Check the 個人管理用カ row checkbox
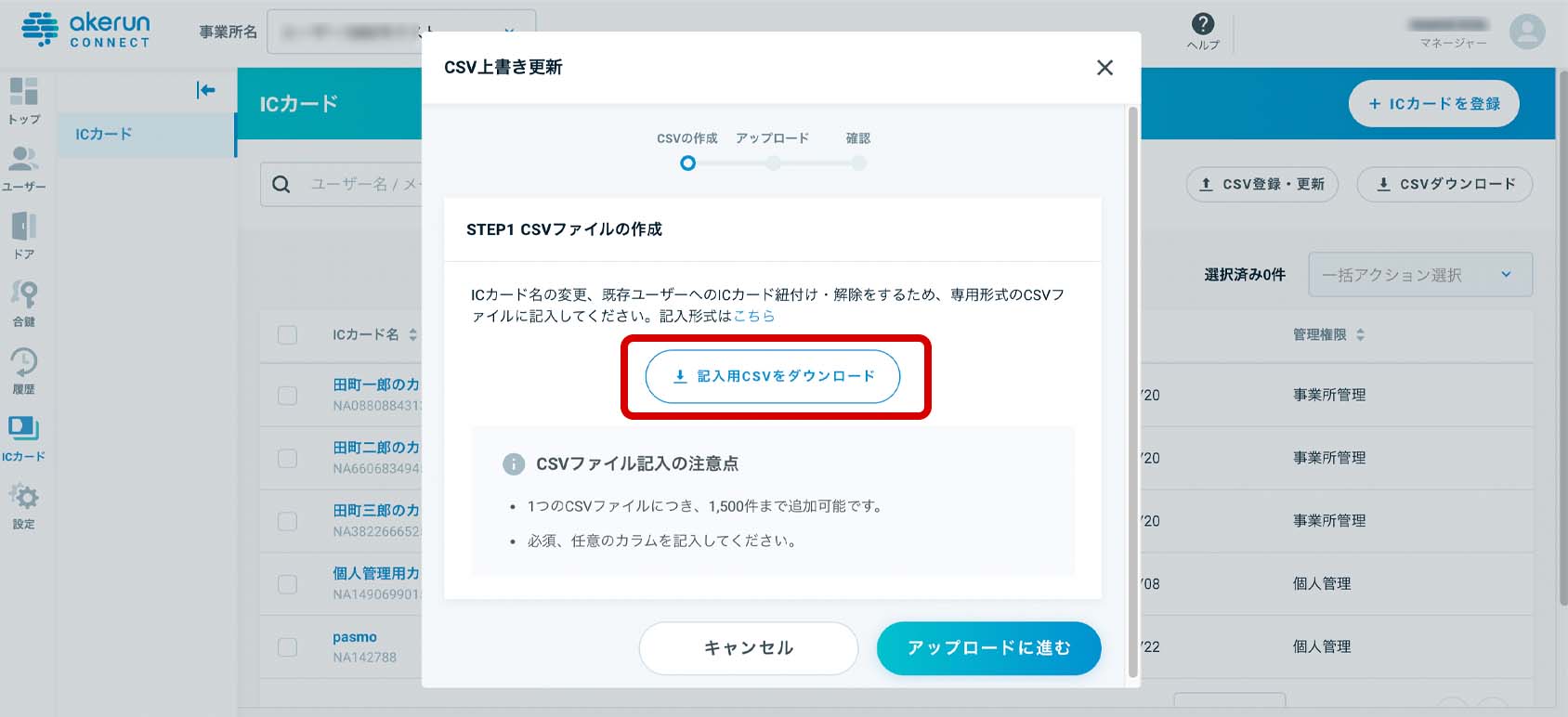The height and width of the screenshot is (717, 1568). point(288,584)
